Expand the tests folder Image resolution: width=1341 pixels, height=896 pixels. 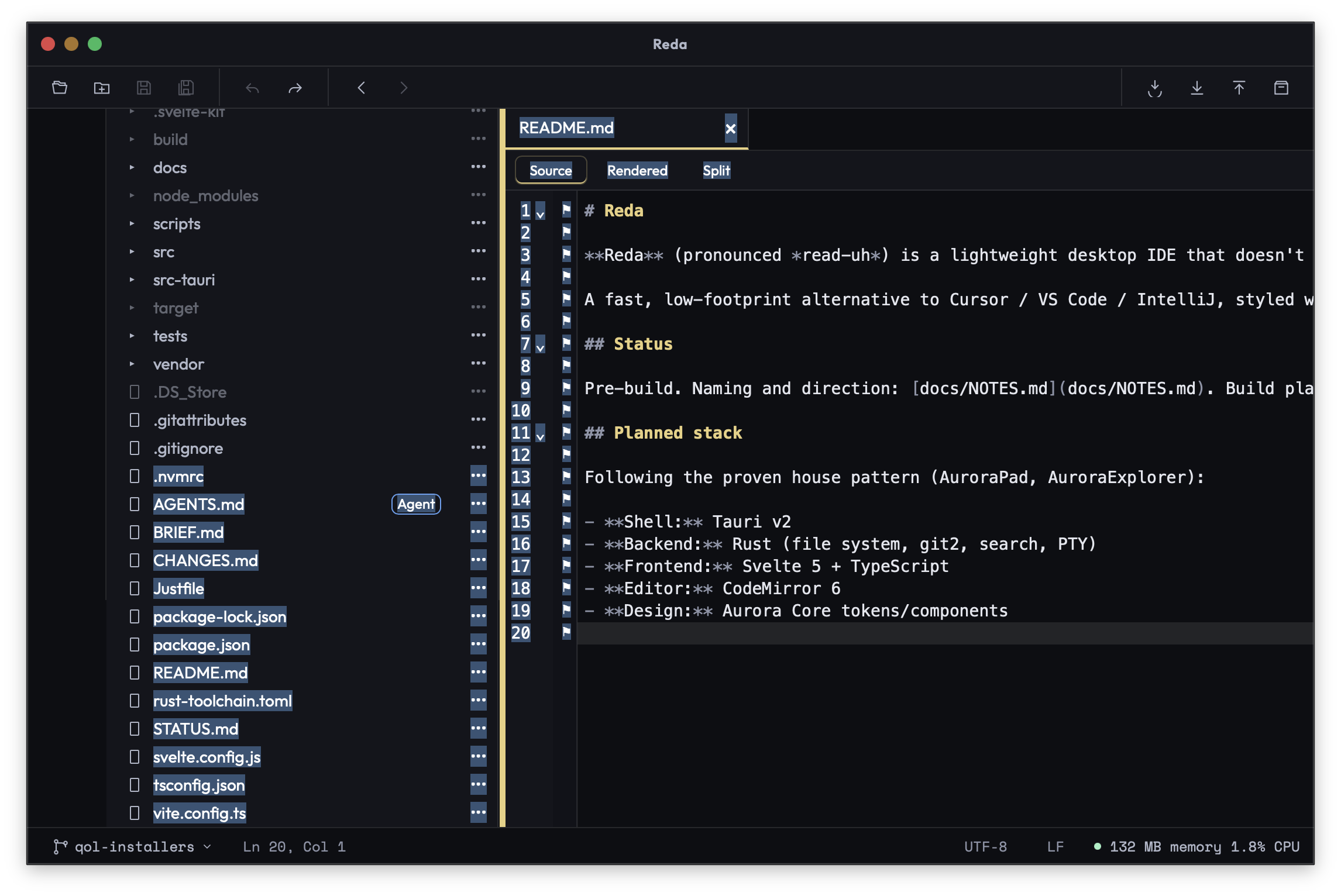coord(132,336)
